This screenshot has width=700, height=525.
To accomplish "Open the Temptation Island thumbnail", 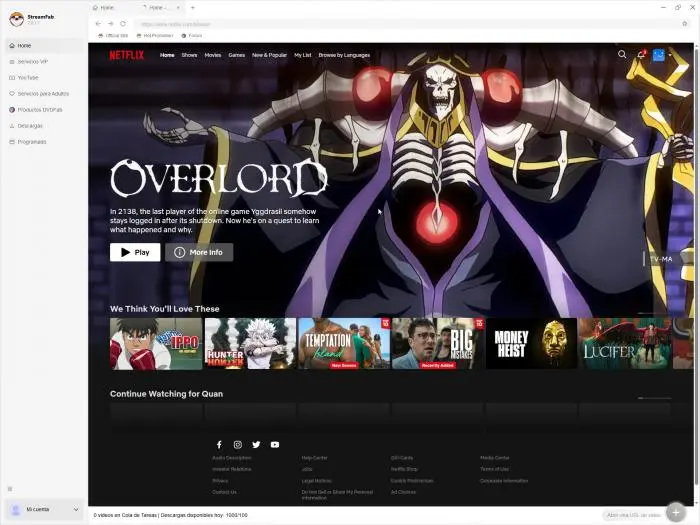I will click(344, 343).
